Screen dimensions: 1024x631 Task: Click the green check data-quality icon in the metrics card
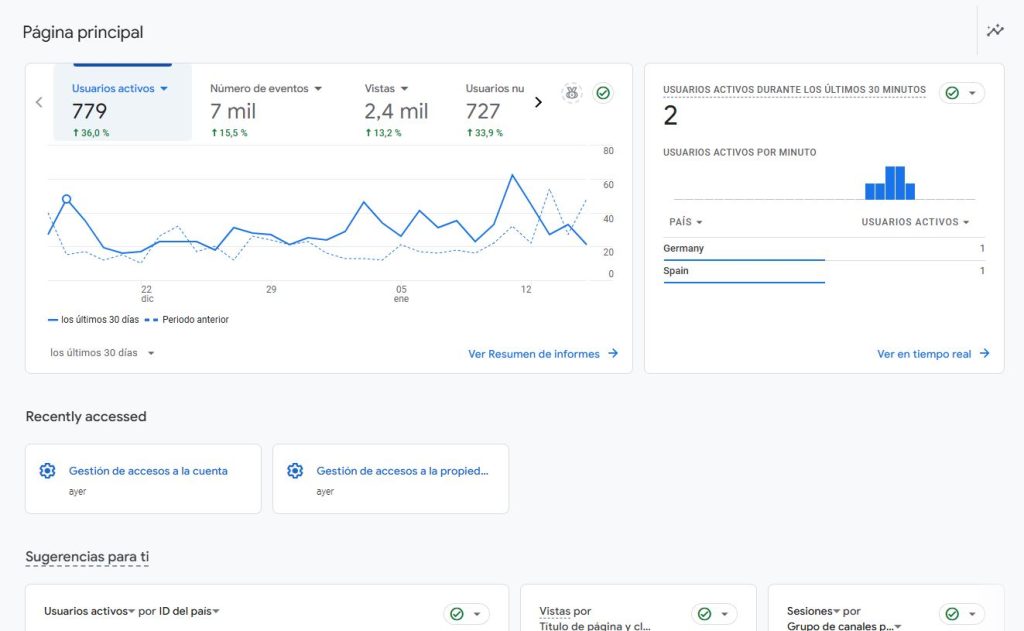(603, 93)
